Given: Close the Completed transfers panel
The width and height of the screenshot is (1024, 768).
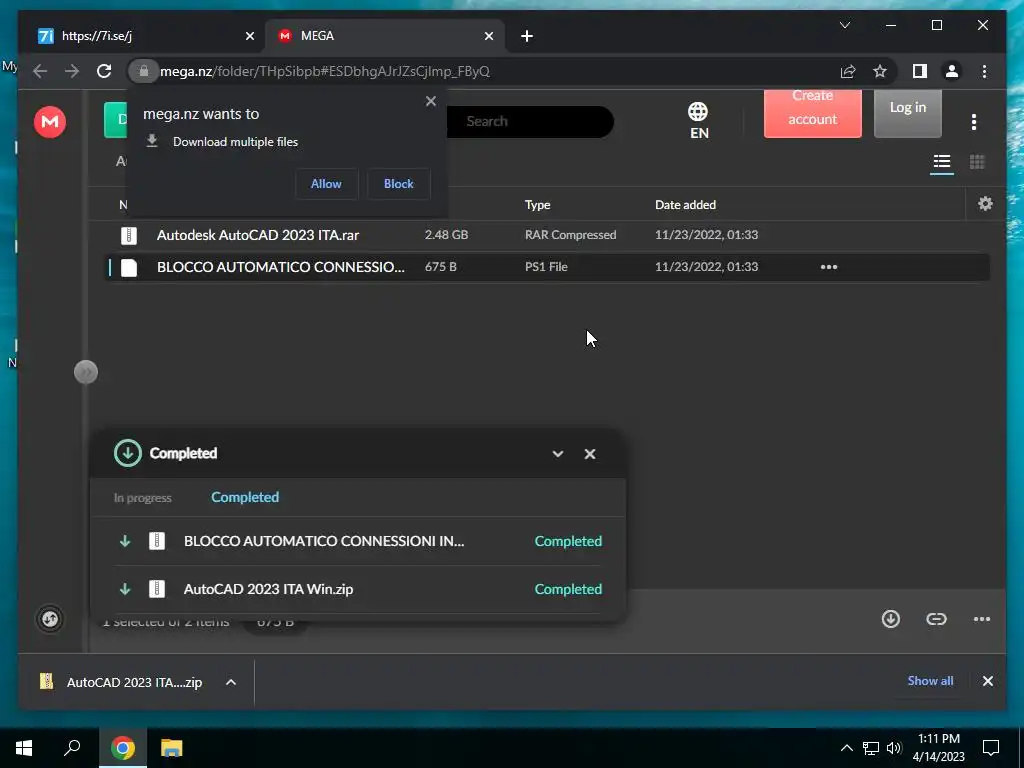Looking at the screenshot, I should pyautogui.click(x=590, y=454).
